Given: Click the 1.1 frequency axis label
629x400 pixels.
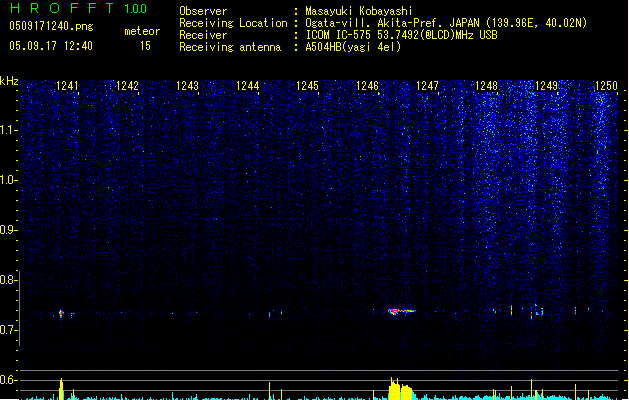Looking at the screenshot, I should point(8,130).
